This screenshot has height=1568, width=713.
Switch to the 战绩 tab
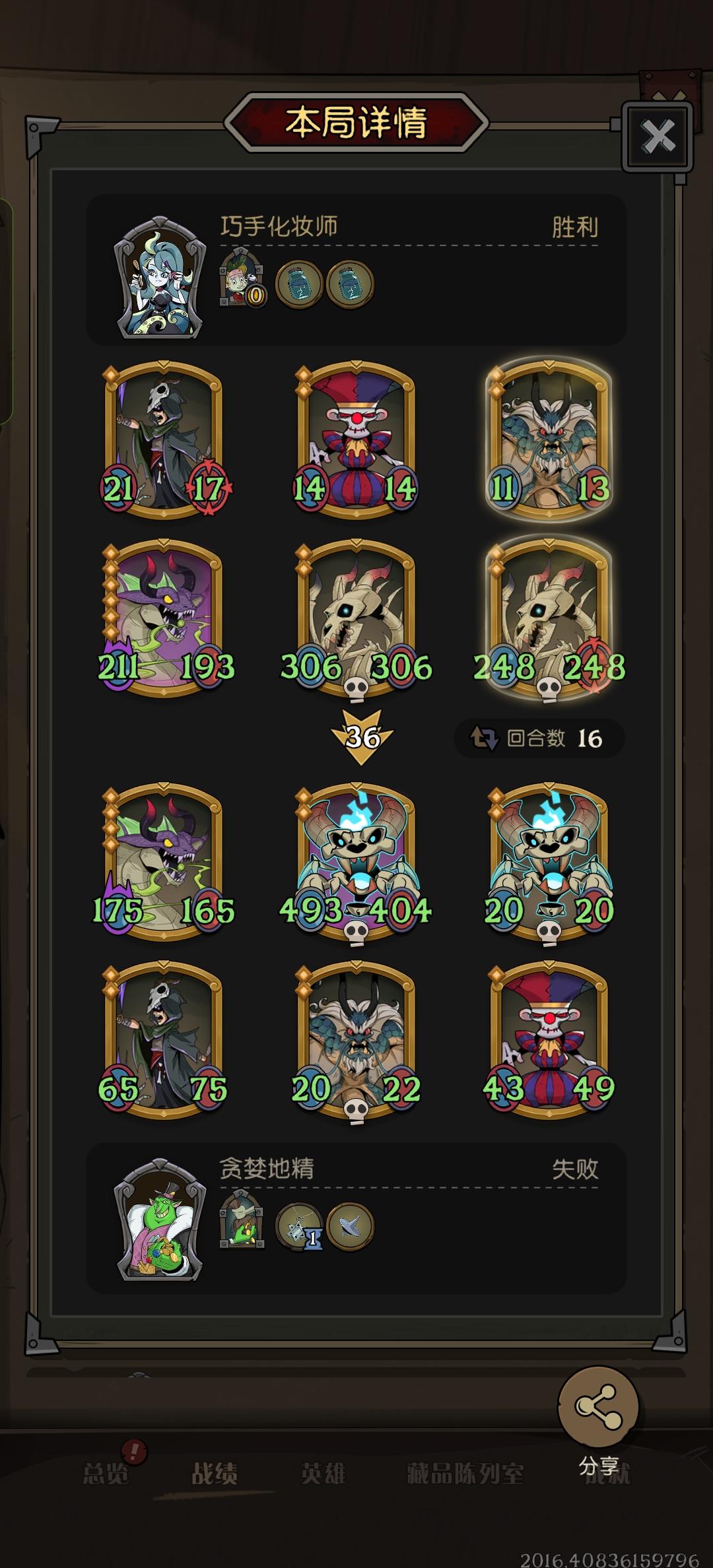tap(215, 1472)
